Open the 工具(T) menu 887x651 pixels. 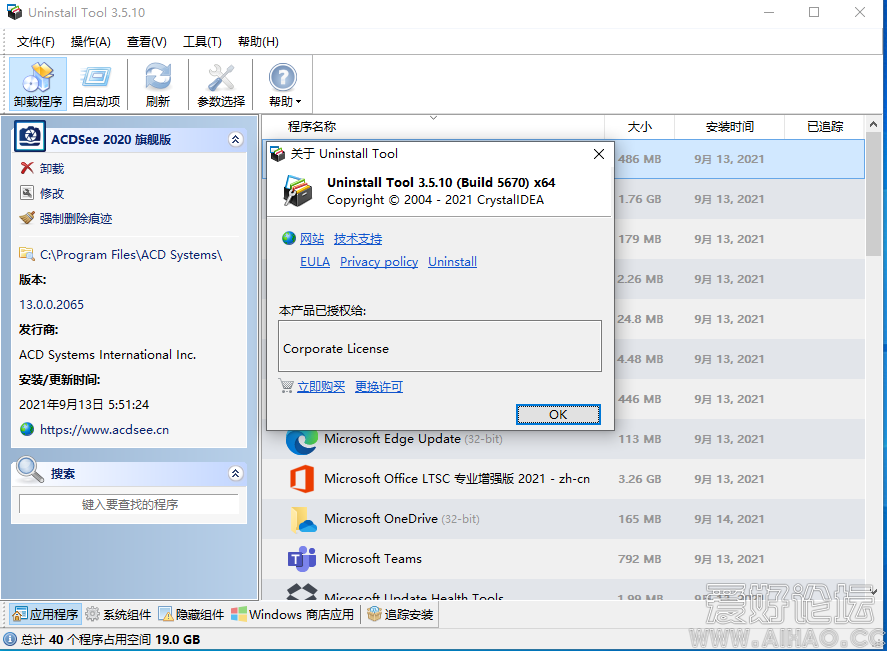point(202,42)
